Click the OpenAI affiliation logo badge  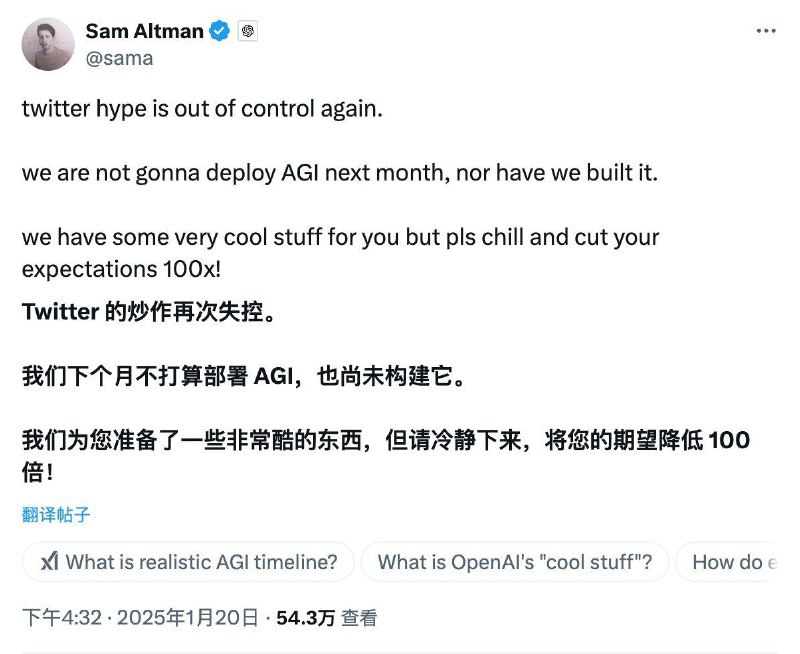pyautogui.click(x=245, y=30)
